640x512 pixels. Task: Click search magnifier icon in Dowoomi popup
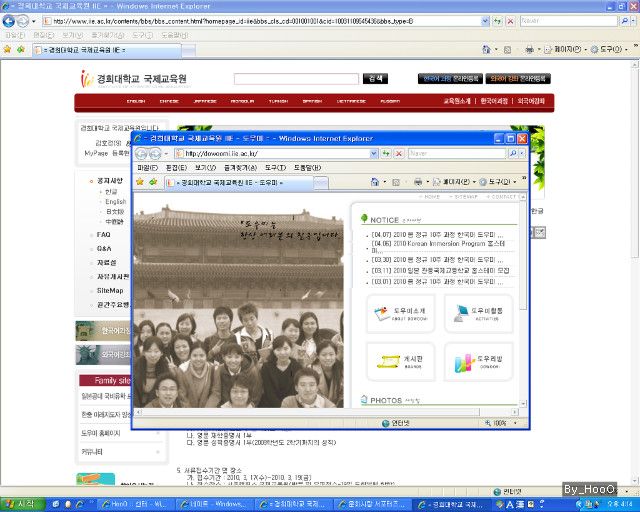(x=513, y=154)
